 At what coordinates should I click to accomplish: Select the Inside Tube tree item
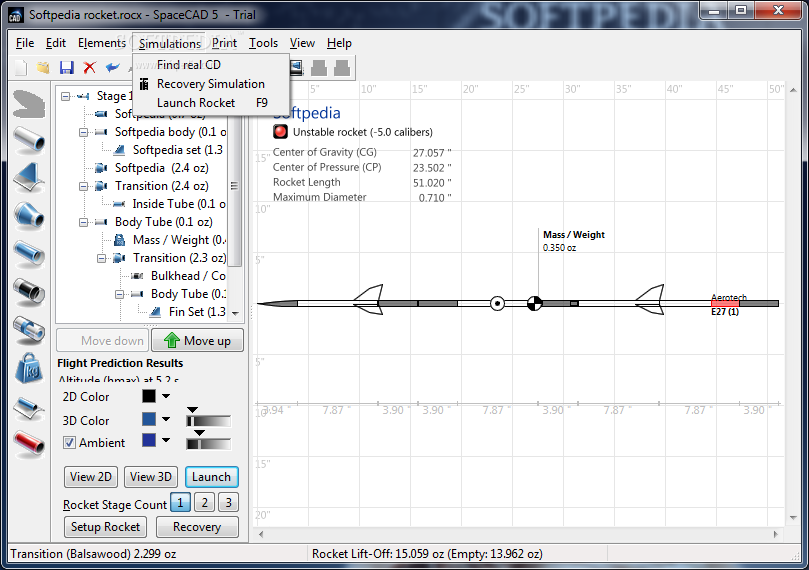[179, 204]
